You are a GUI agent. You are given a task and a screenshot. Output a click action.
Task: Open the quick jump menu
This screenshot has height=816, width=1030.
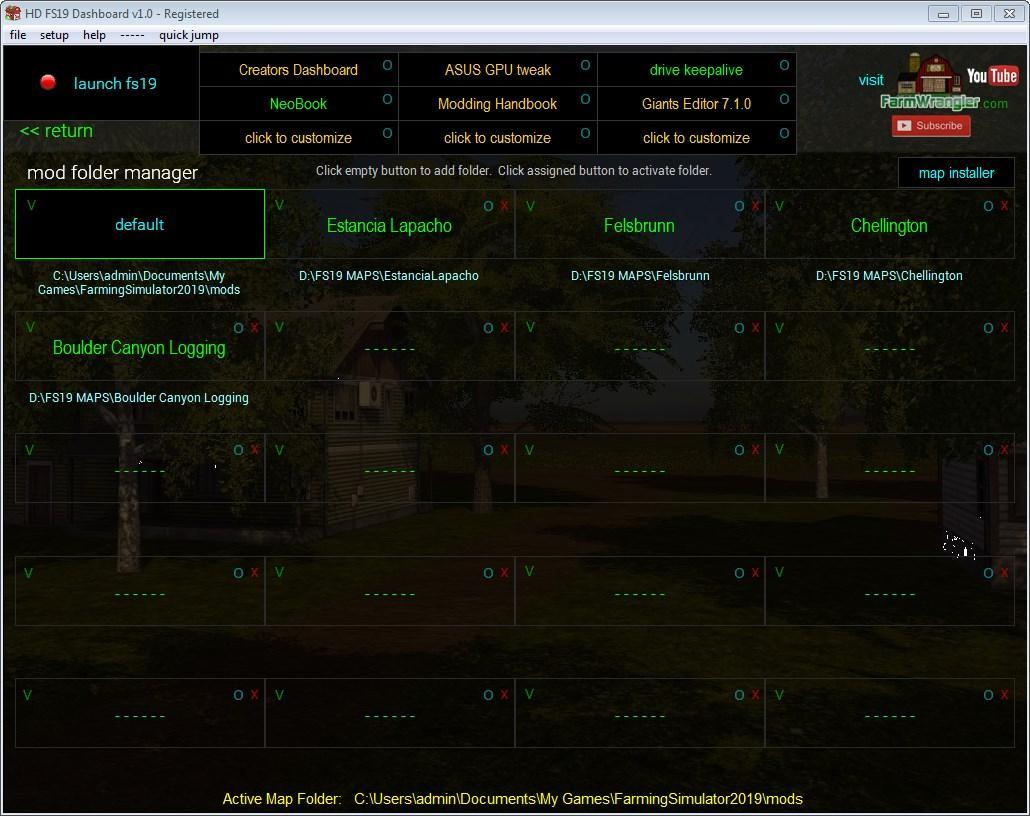tap(188, 35)
